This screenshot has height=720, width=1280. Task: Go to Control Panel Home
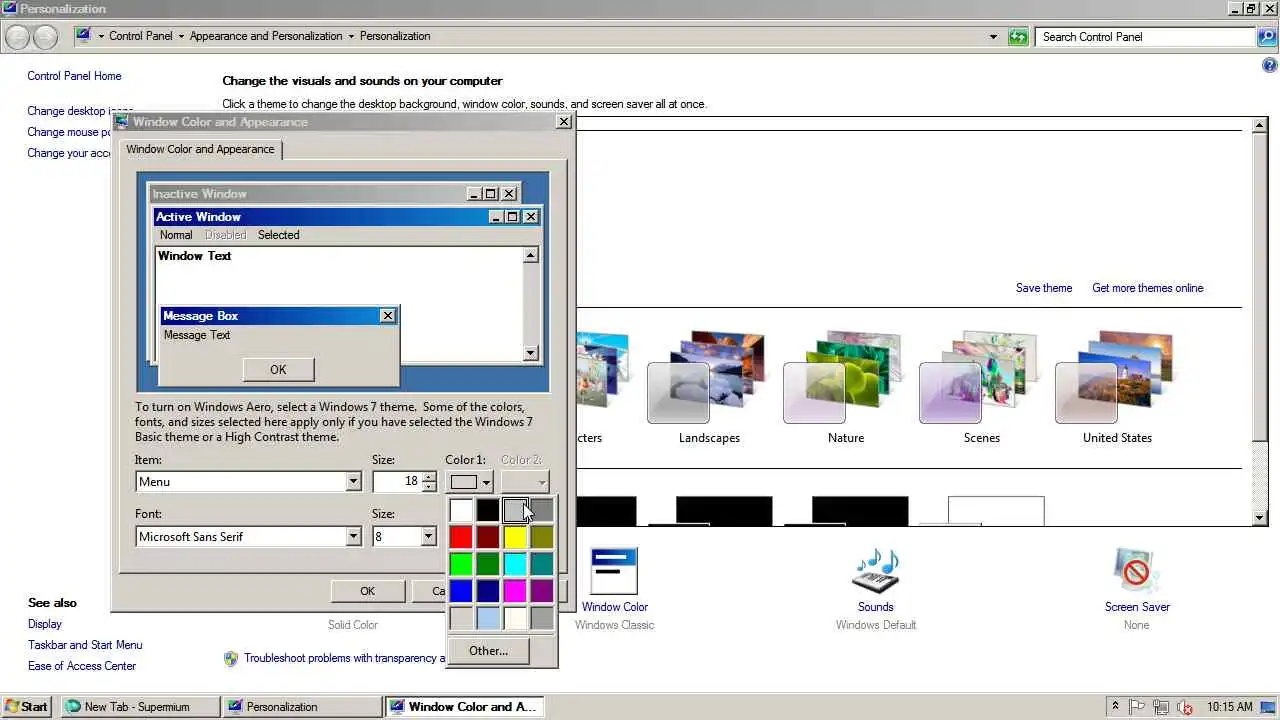74,76
